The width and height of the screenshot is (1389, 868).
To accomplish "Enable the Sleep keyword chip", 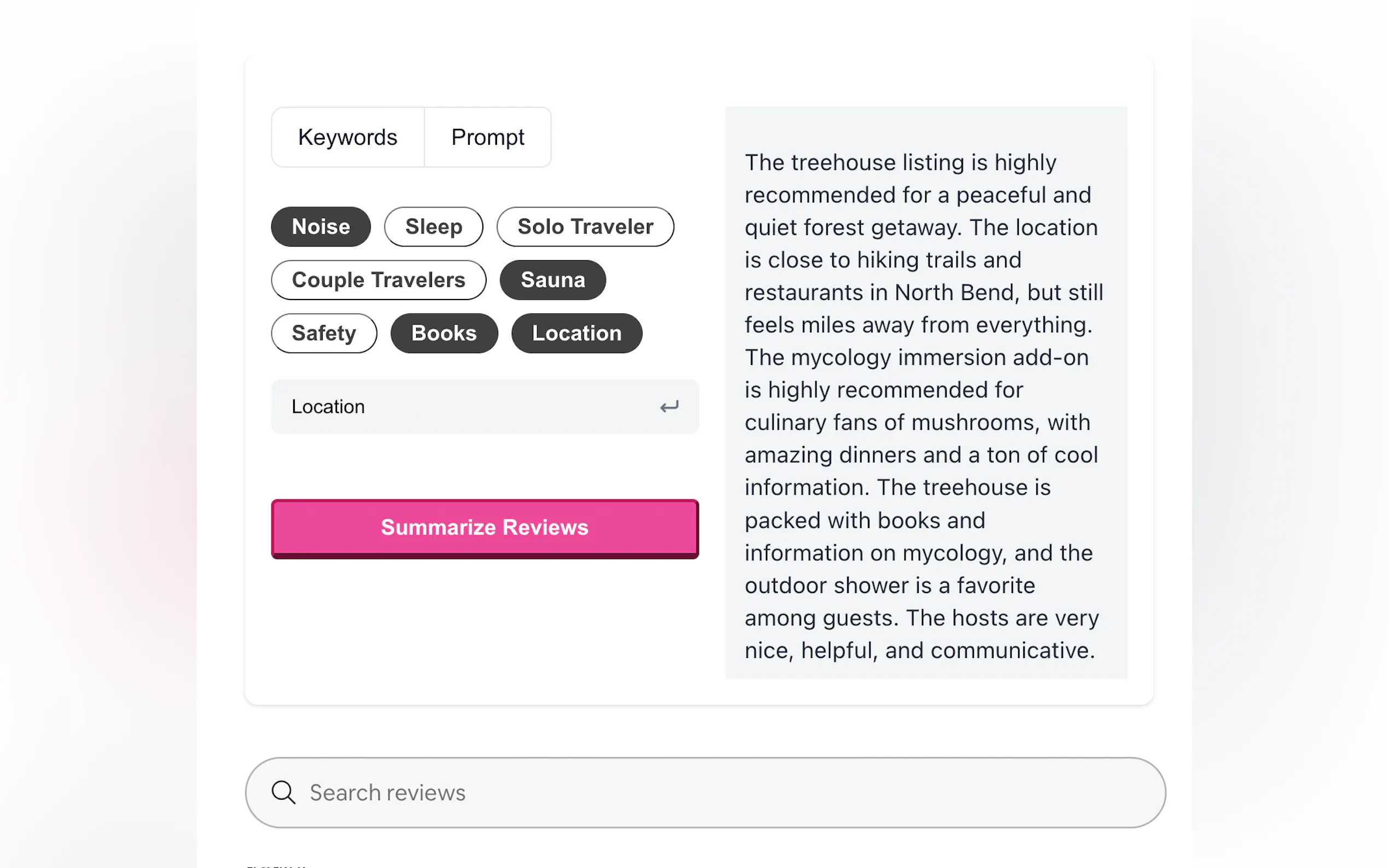I will point(434,227).
